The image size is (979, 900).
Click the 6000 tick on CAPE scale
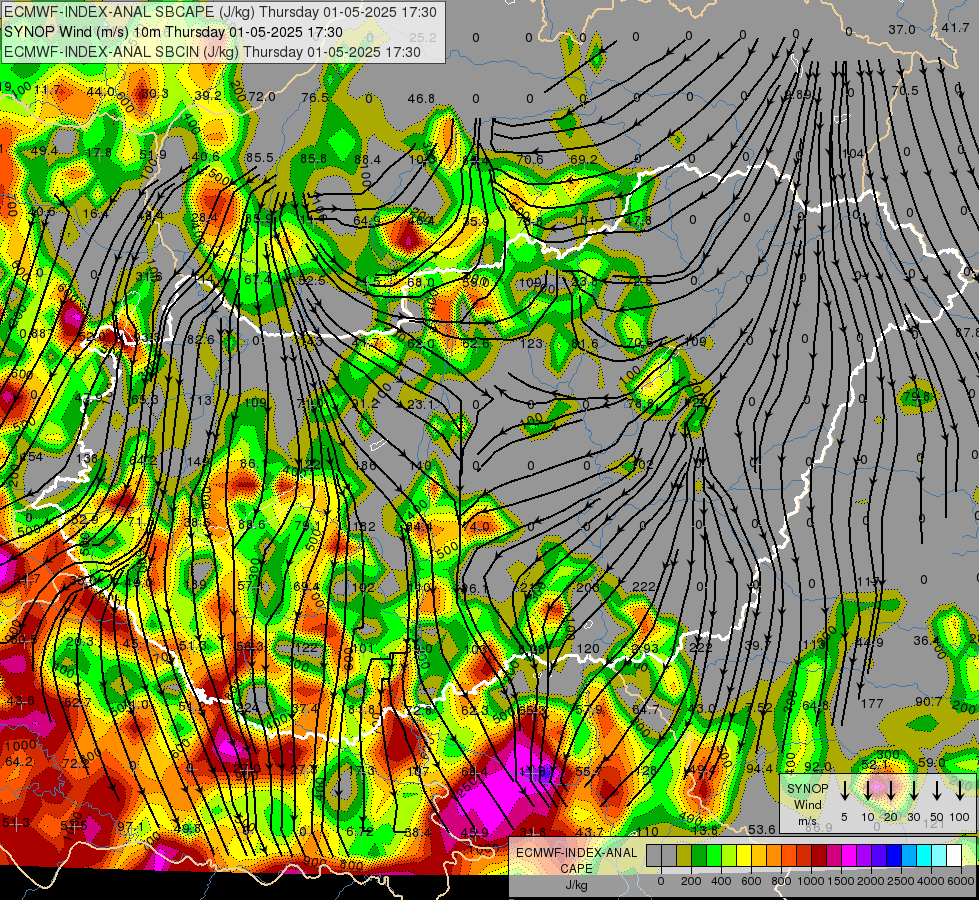961,881
